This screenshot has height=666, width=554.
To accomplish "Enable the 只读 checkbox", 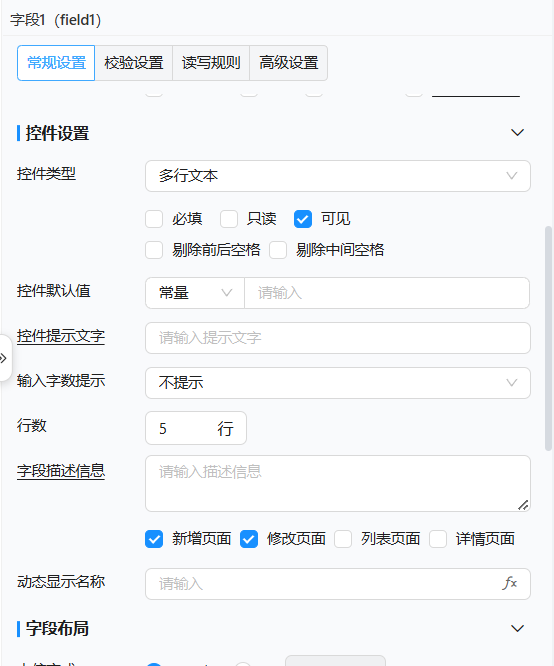I will coord(229,219).
